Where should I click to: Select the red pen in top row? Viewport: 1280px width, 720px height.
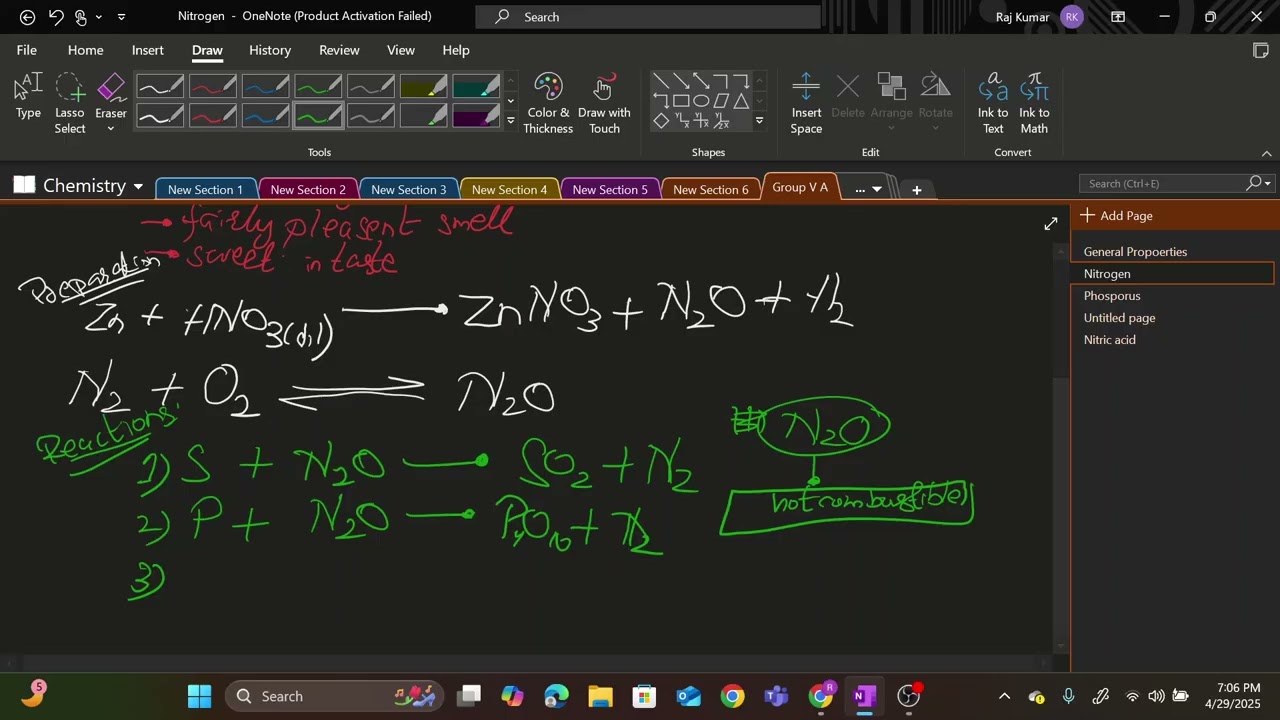pyautogui.click(x=212, y=88)
